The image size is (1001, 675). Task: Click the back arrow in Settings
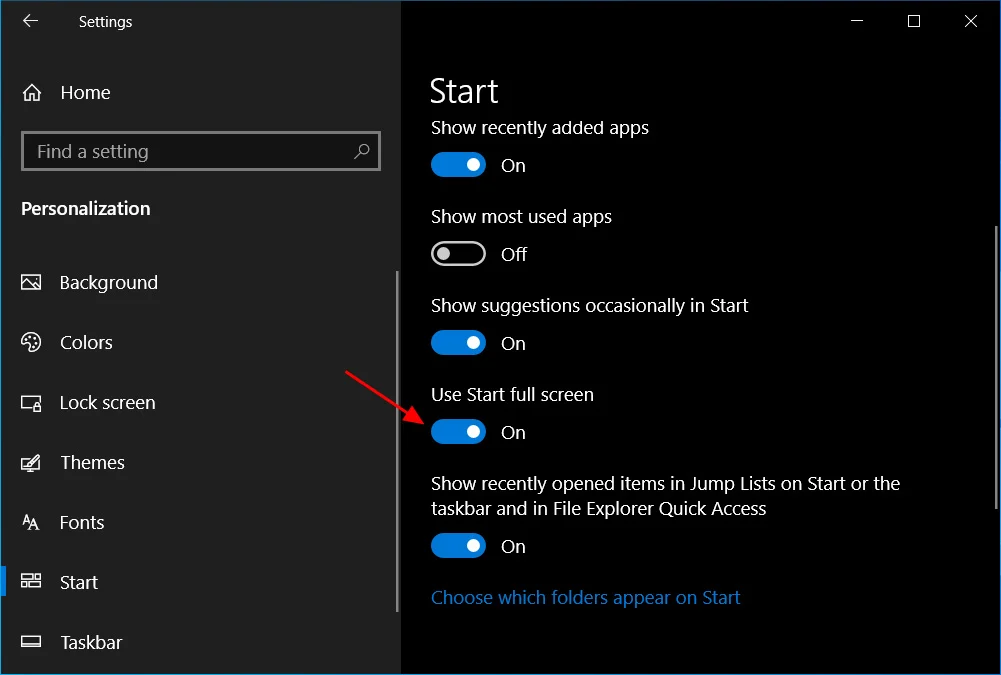pos(29,21)
